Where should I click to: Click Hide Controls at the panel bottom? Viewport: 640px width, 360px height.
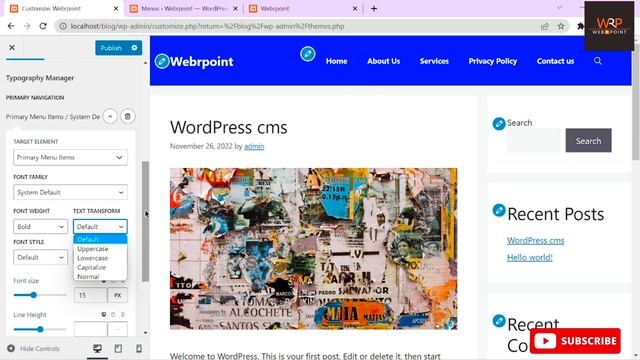pos(33,349)
